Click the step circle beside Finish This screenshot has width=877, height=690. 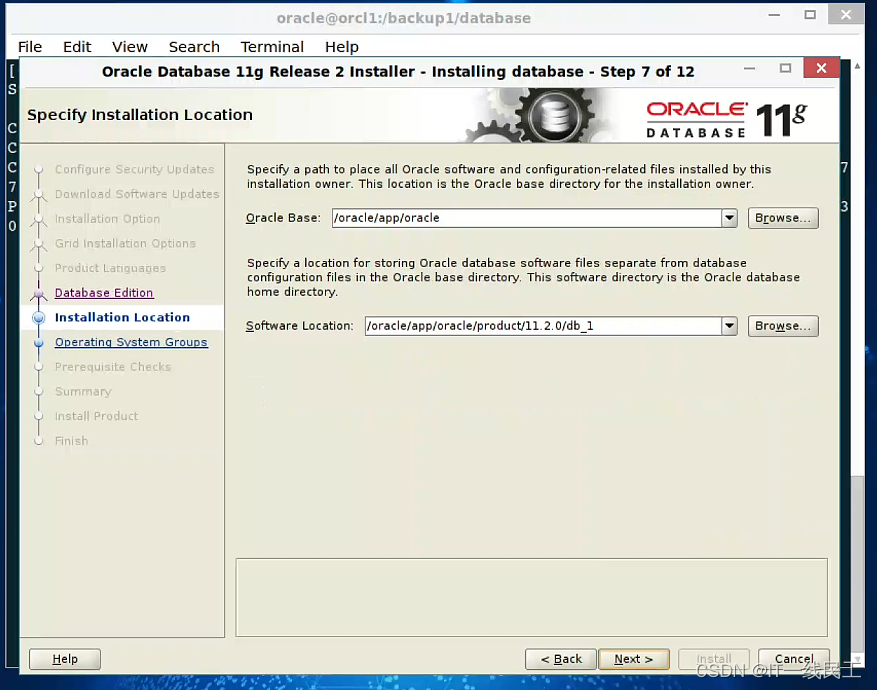coord(38,440)
